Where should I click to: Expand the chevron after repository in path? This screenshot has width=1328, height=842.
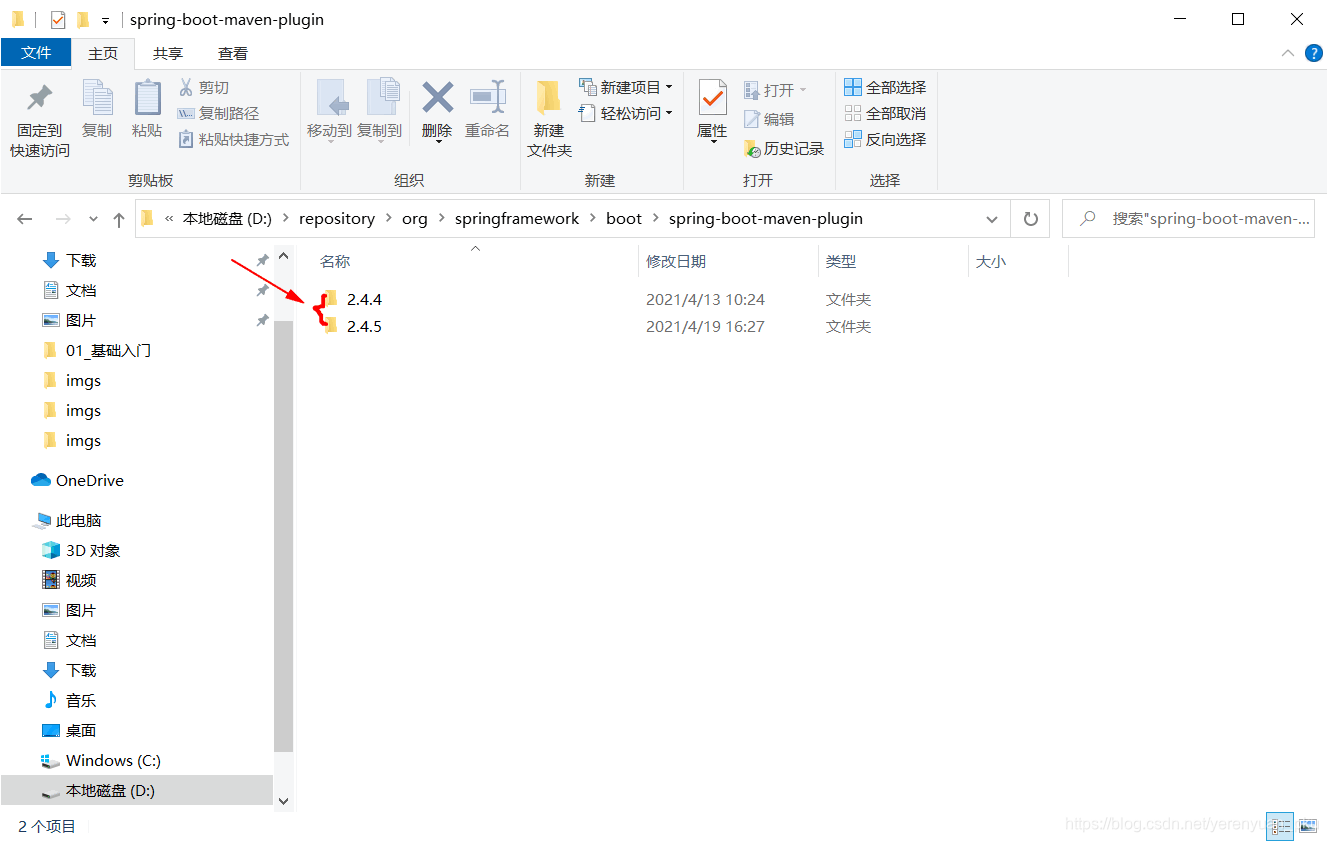(x=388, y=219)
